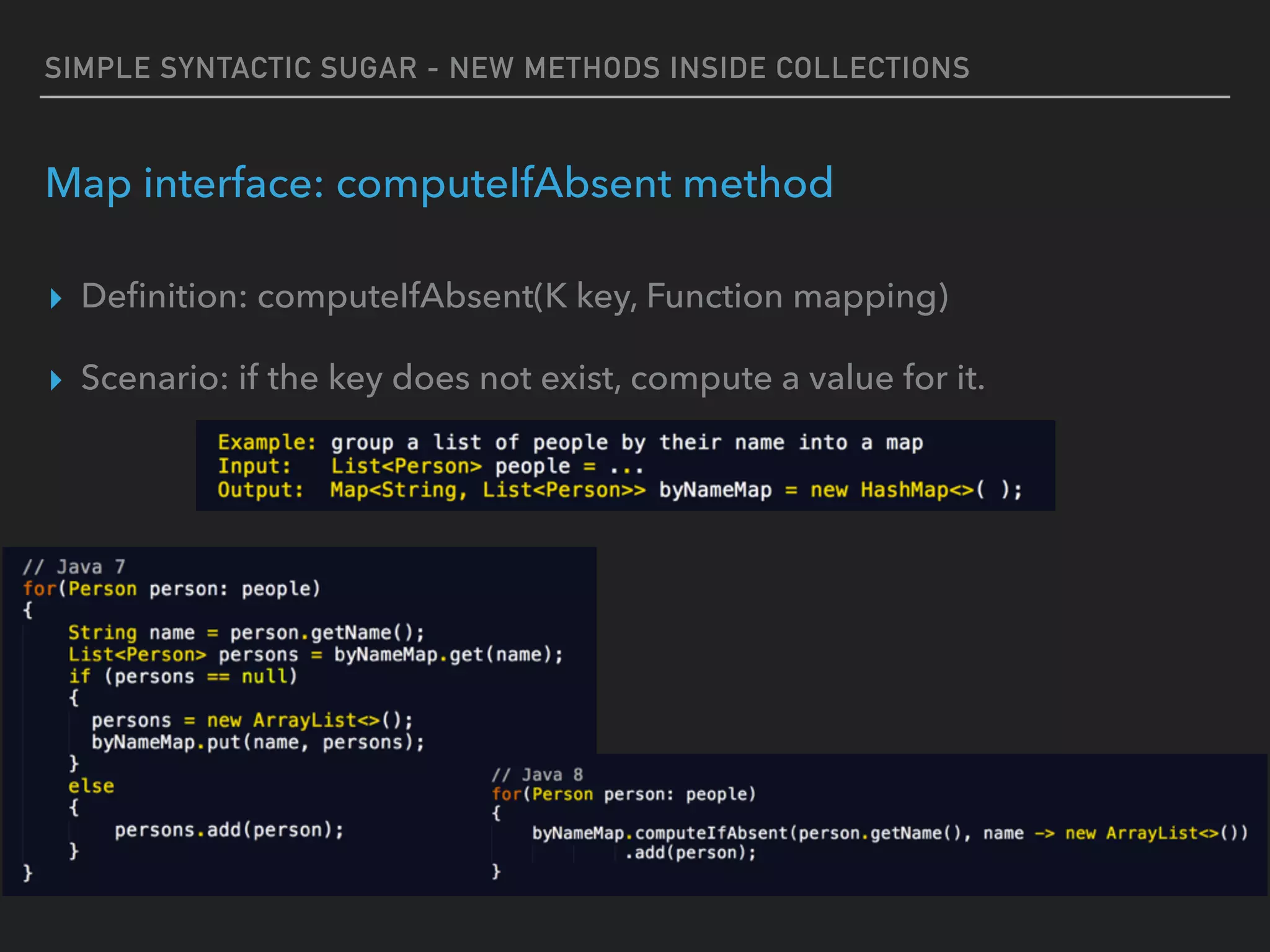This screenshot has height=952, width=1270.
Task: Click the 'Output: Map<String, List<Person>> byNameMap' line
Action: click(x=619, y=490)
